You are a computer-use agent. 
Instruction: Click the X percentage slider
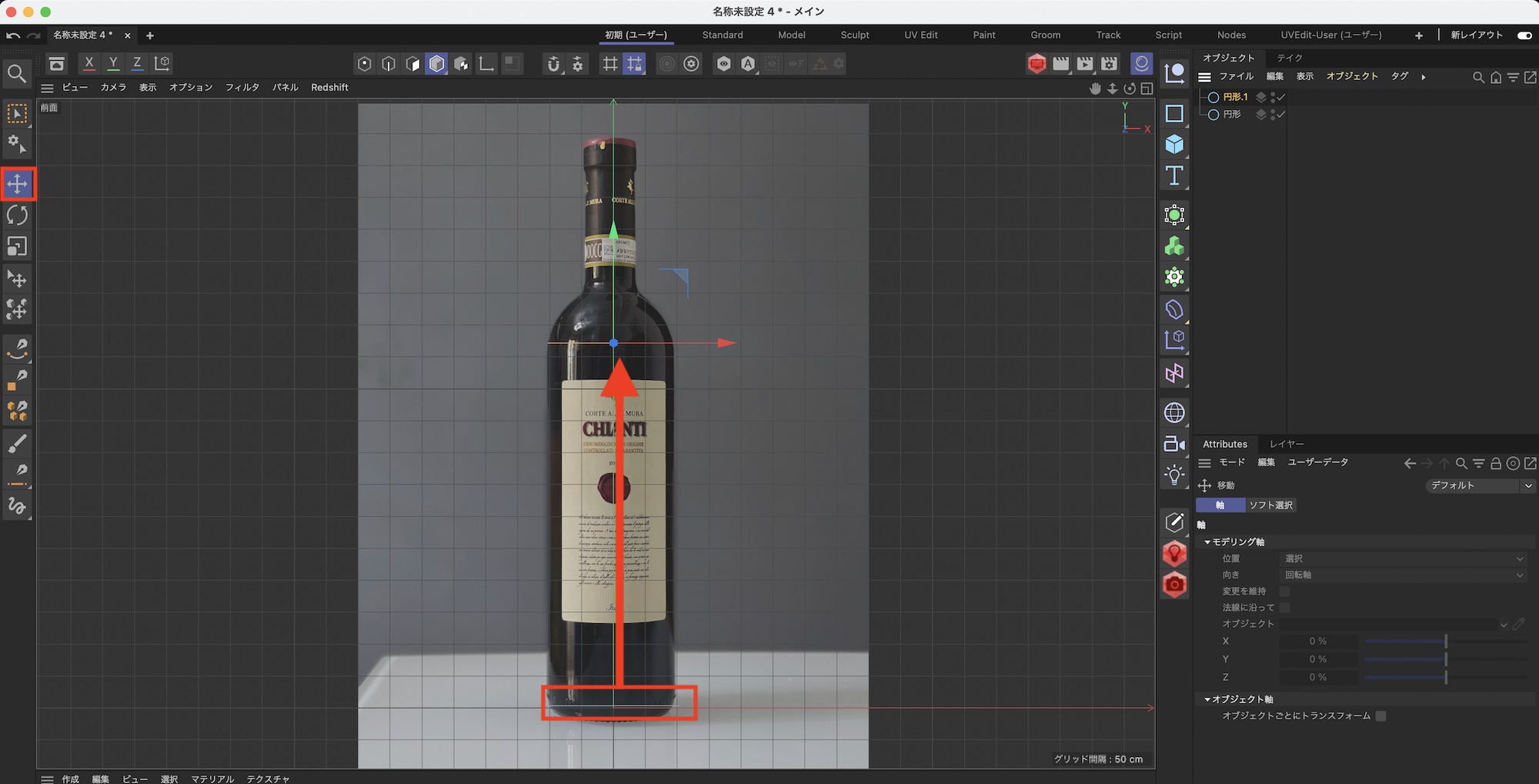[1445, 641]
